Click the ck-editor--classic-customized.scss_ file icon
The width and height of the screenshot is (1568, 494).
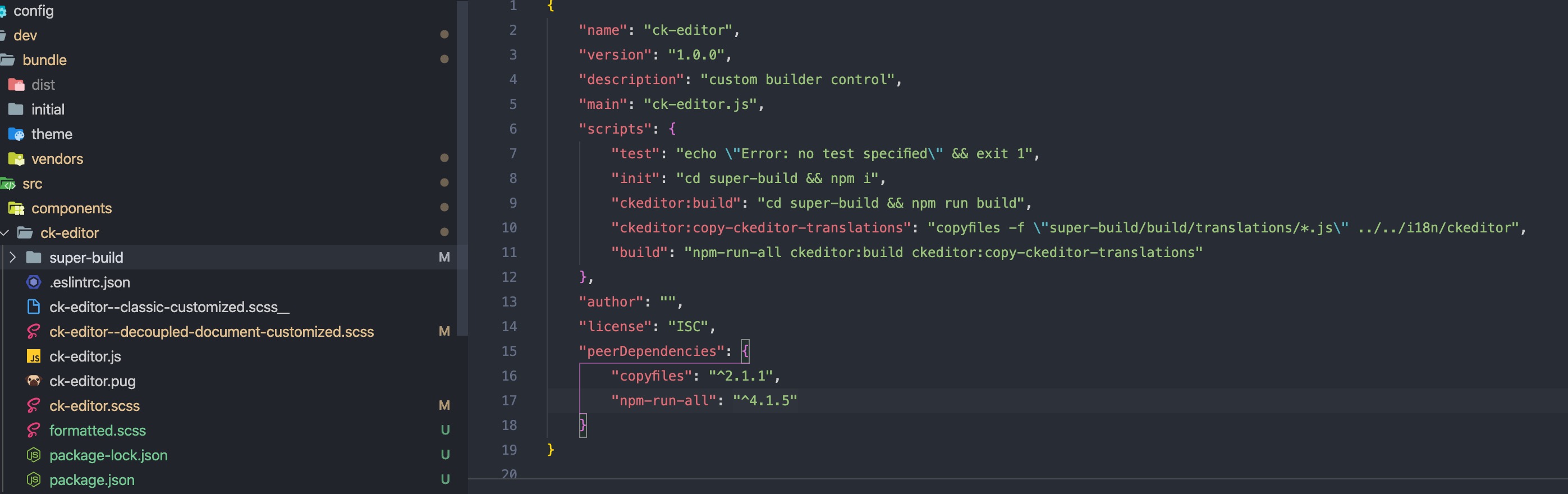34,307
